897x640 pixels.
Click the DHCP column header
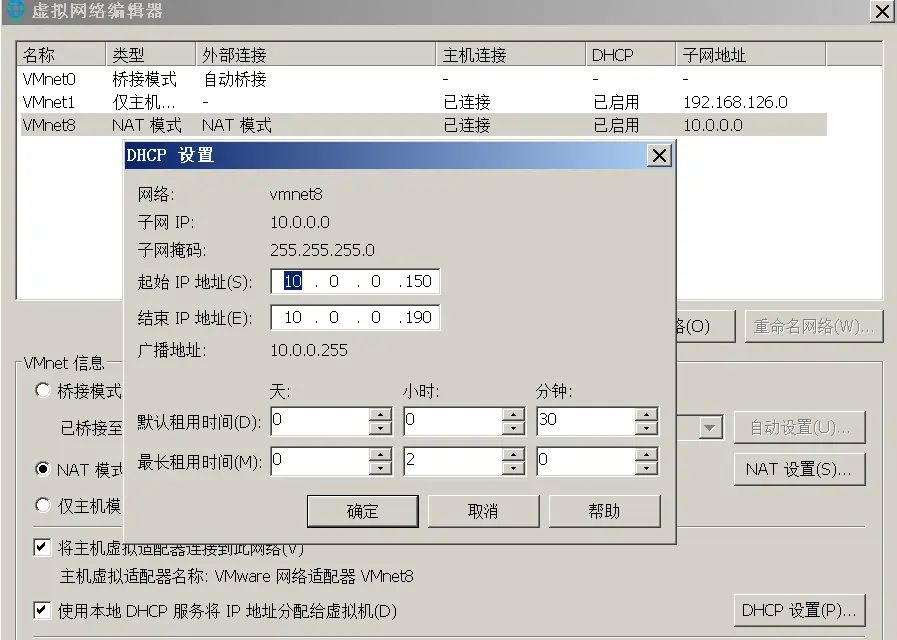[x=610, y=54]
